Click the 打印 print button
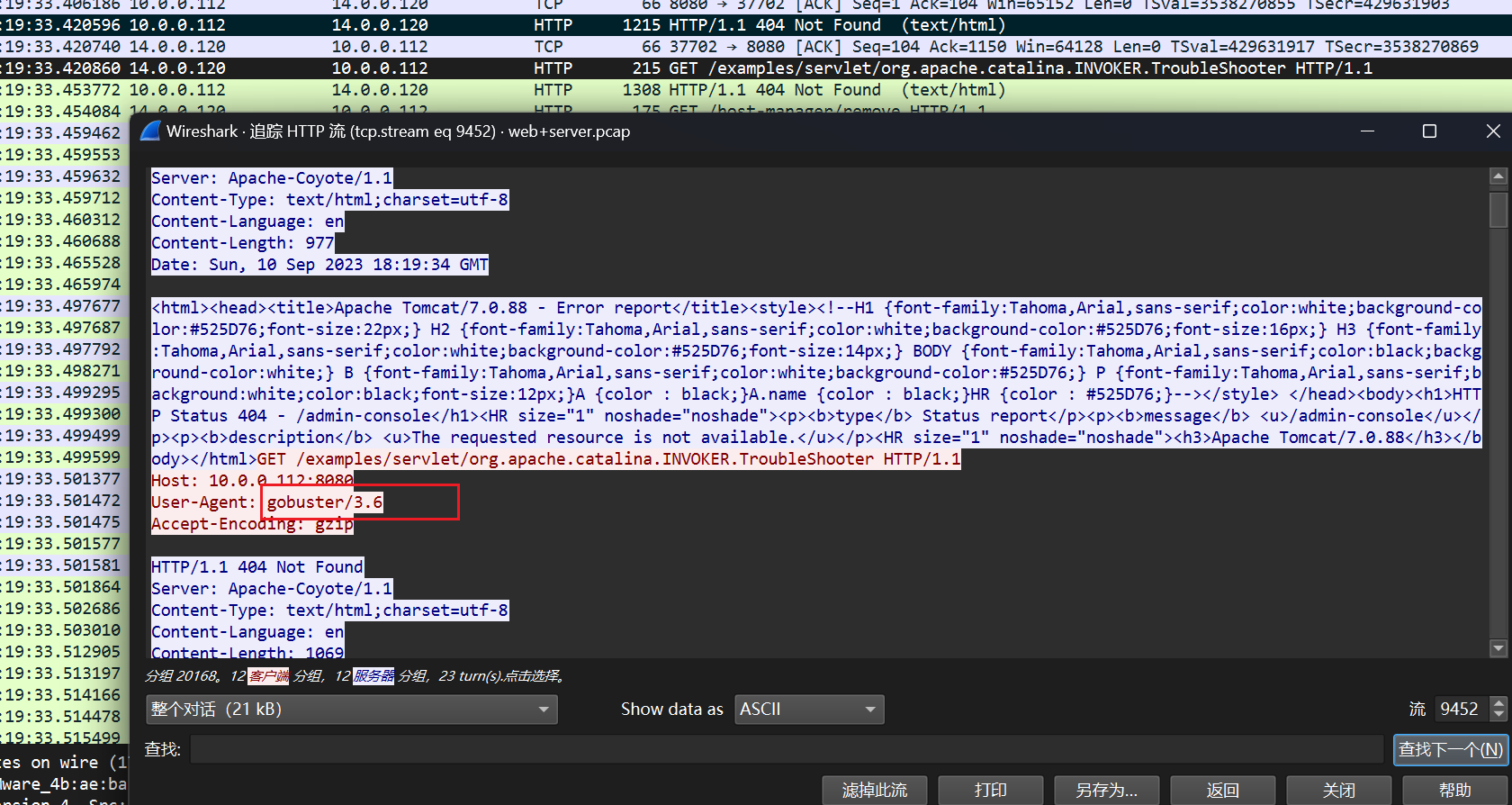 (990, 790)
